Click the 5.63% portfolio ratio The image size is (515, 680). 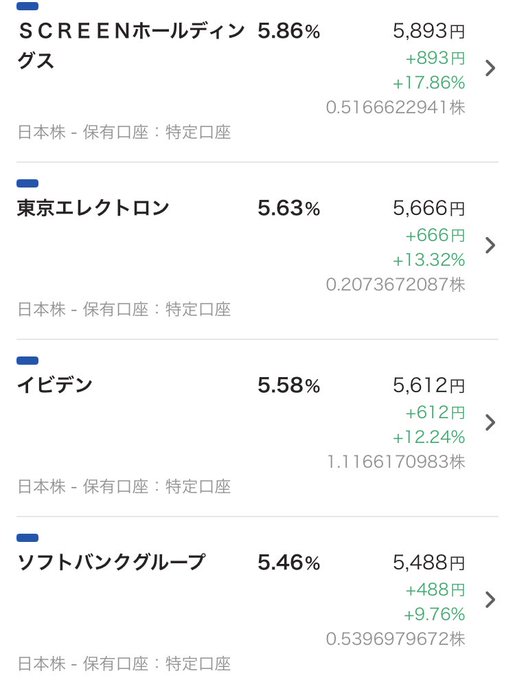289,209
